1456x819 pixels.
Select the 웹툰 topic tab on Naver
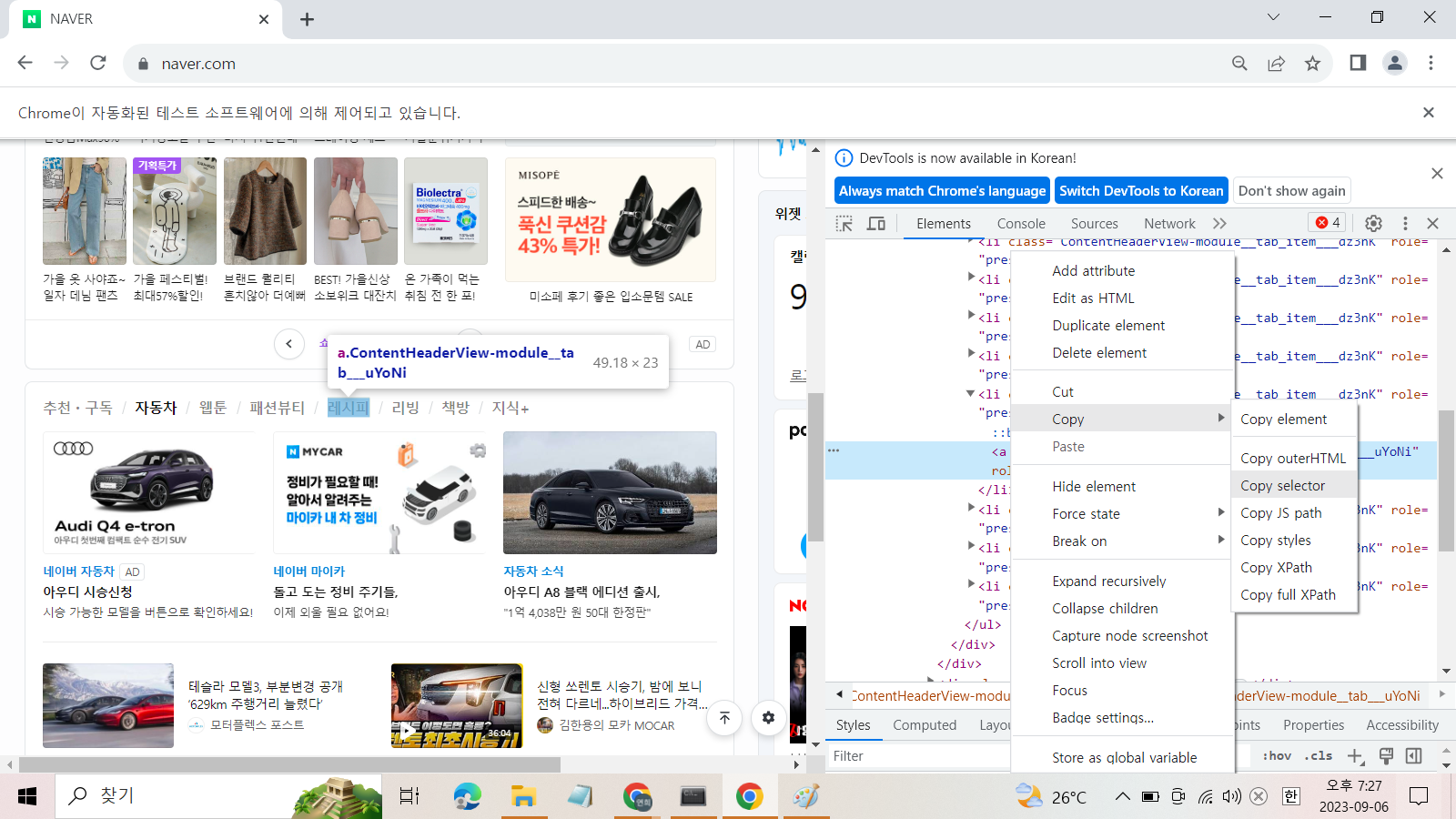213,408
